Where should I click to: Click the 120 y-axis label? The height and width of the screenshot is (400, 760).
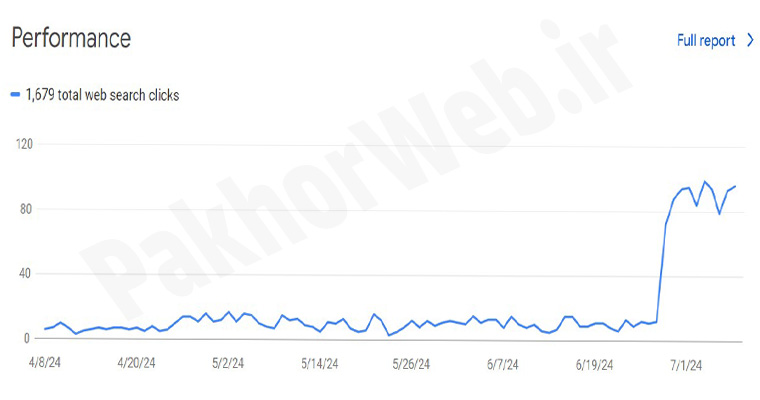click(x=24, y=144)
